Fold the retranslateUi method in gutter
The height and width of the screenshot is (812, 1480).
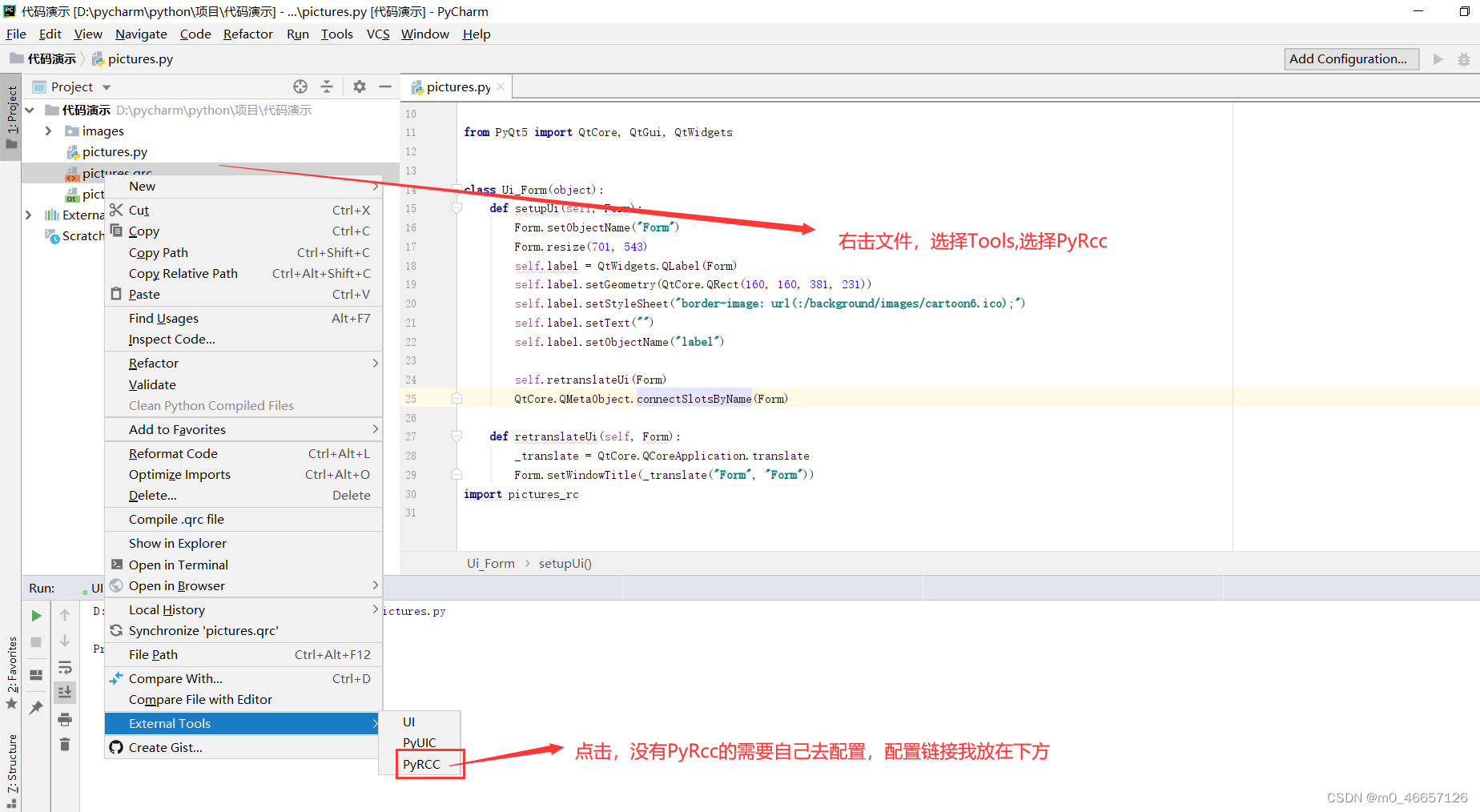tap(456, 436)
